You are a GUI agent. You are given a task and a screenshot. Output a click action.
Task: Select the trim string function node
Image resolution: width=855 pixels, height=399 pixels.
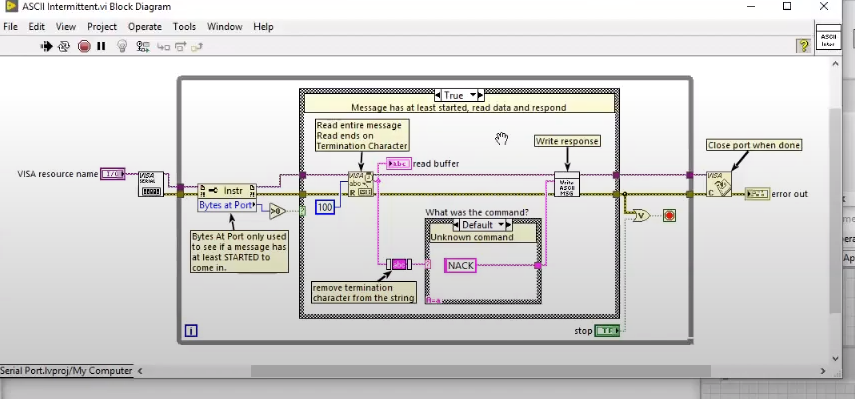(x=399, y=264)
